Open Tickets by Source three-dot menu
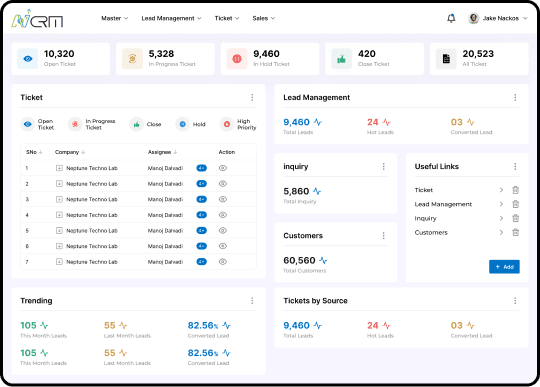540x387 pixels. [515, 301]
